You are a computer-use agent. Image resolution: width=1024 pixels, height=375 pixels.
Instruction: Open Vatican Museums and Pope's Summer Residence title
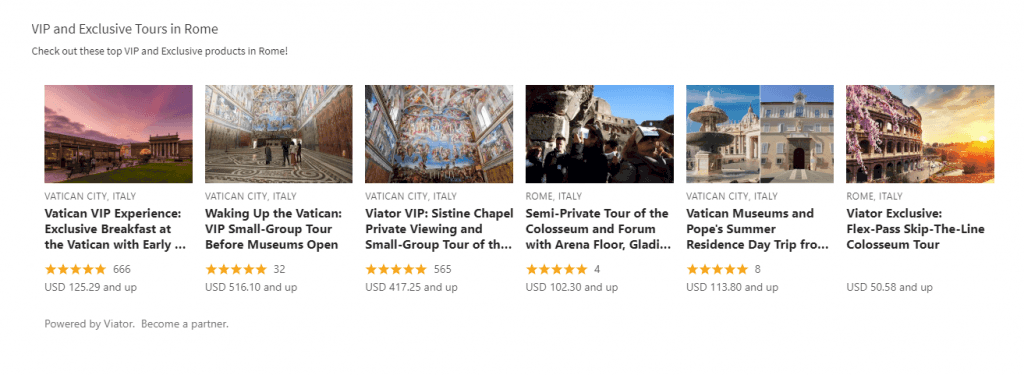point(758,229)
